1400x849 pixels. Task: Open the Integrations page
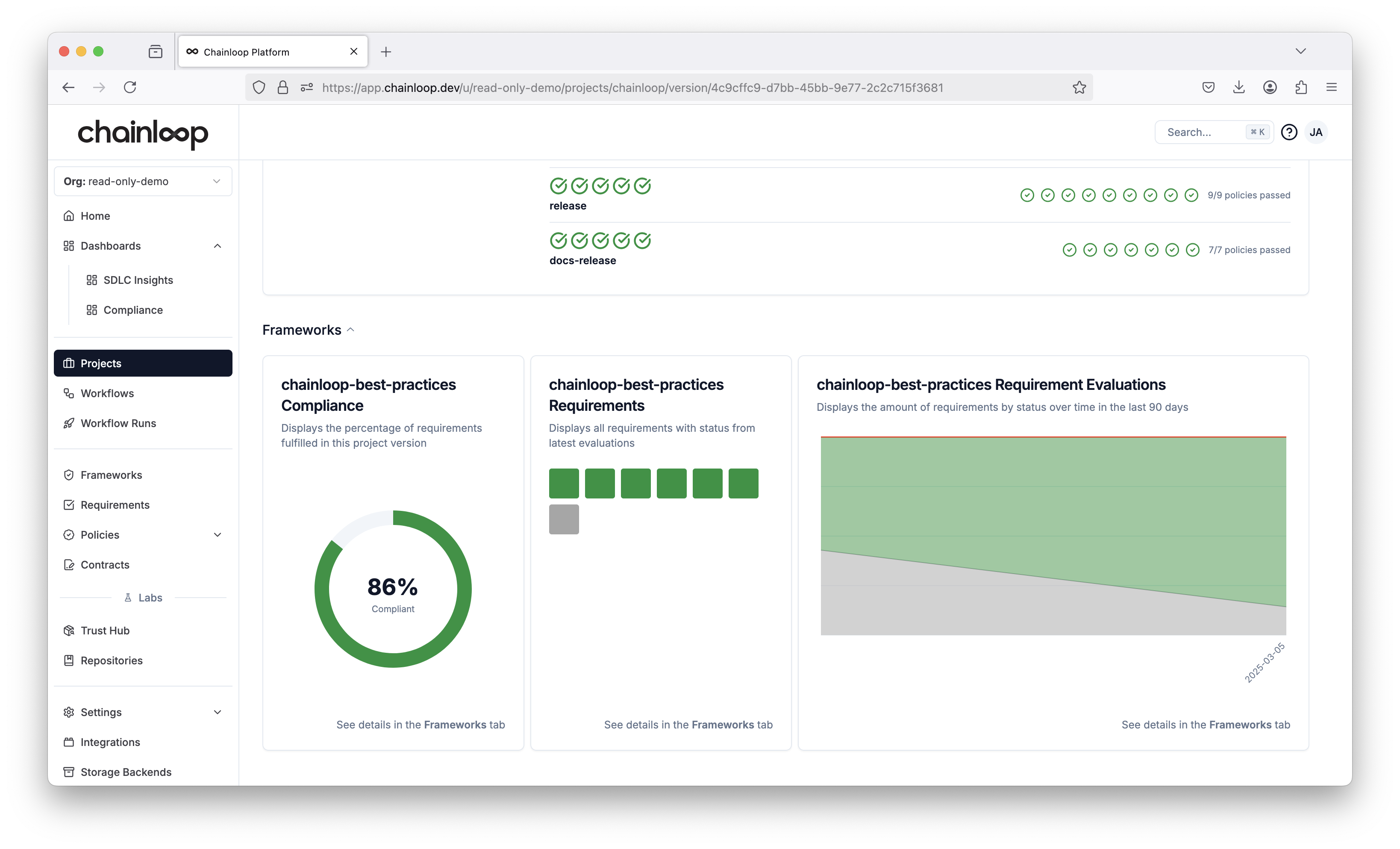143,743
